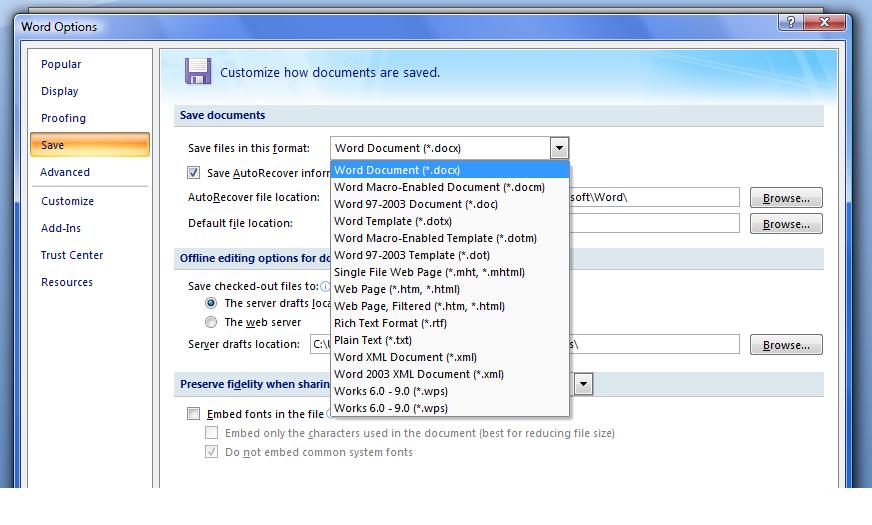Image resolution: width=872 pixels, height=525 pixels.
Task: Select Word Macro-Enabled Template (*.dotm)
Action: click(449, 238)
